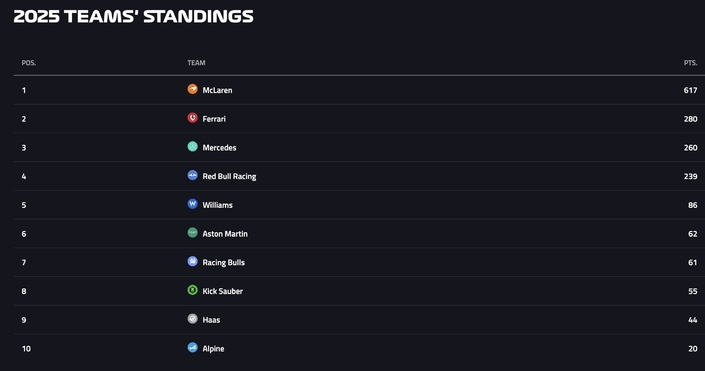This screenshot has height=371, width=705.
Task: Open the McLaren team name link
Action: click(217, 90)
